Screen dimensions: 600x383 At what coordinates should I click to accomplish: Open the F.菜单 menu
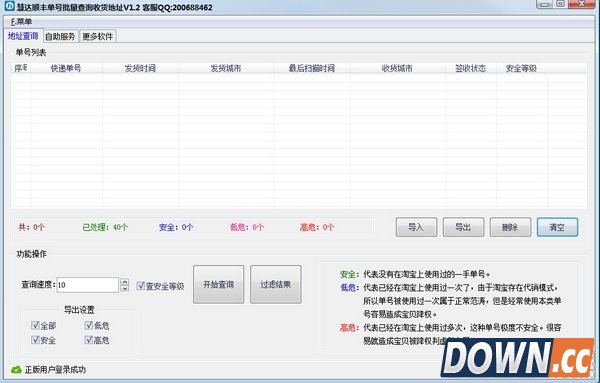pyautogui.click(x=21, y=22)
